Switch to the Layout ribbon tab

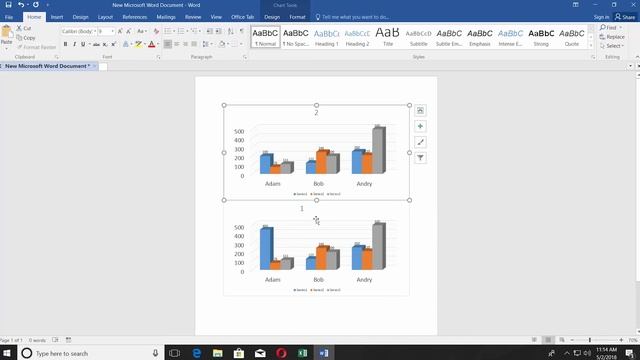[105, 17]
